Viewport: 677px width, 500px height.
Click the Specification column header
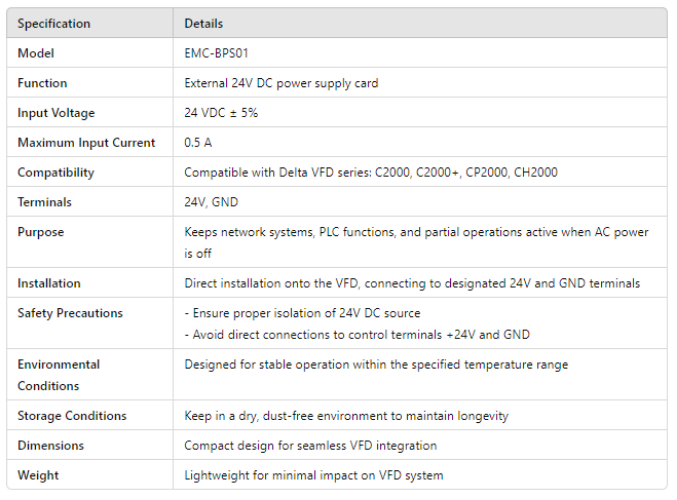click(x=53, y=23)
